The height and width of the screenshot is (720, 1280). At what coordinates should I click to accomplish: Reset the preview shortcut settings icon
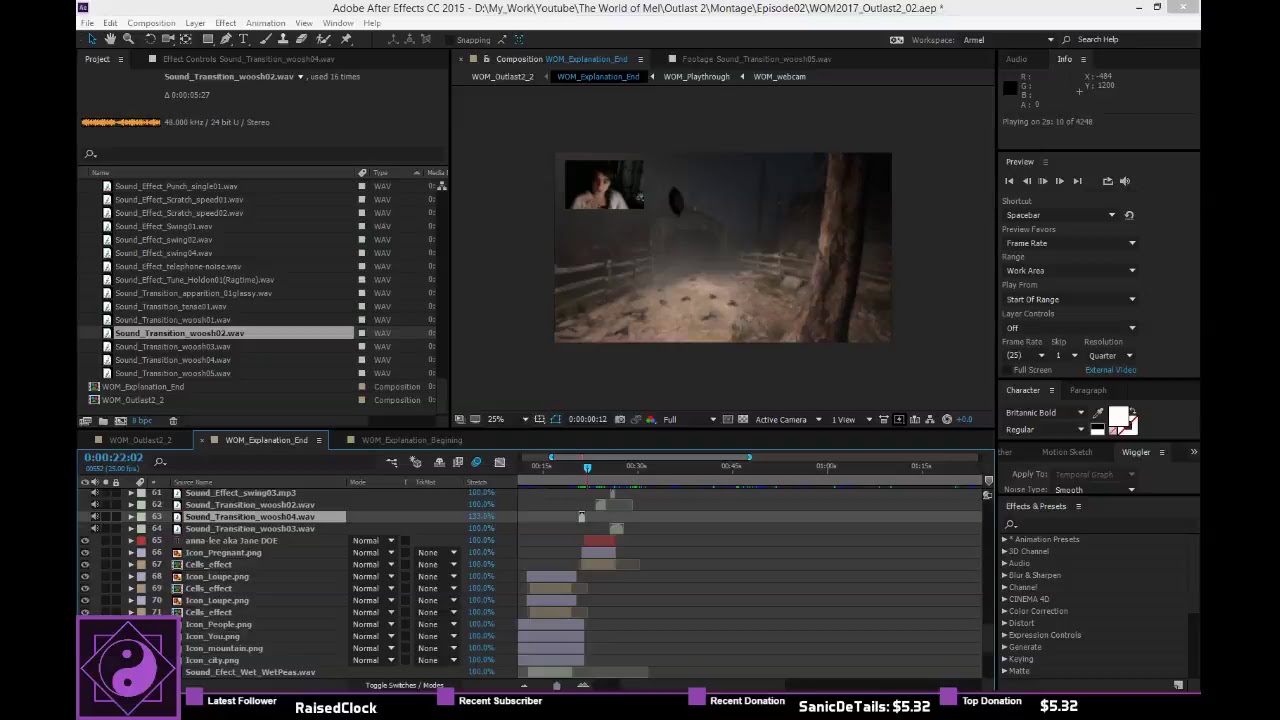[x=1129, y=215]
